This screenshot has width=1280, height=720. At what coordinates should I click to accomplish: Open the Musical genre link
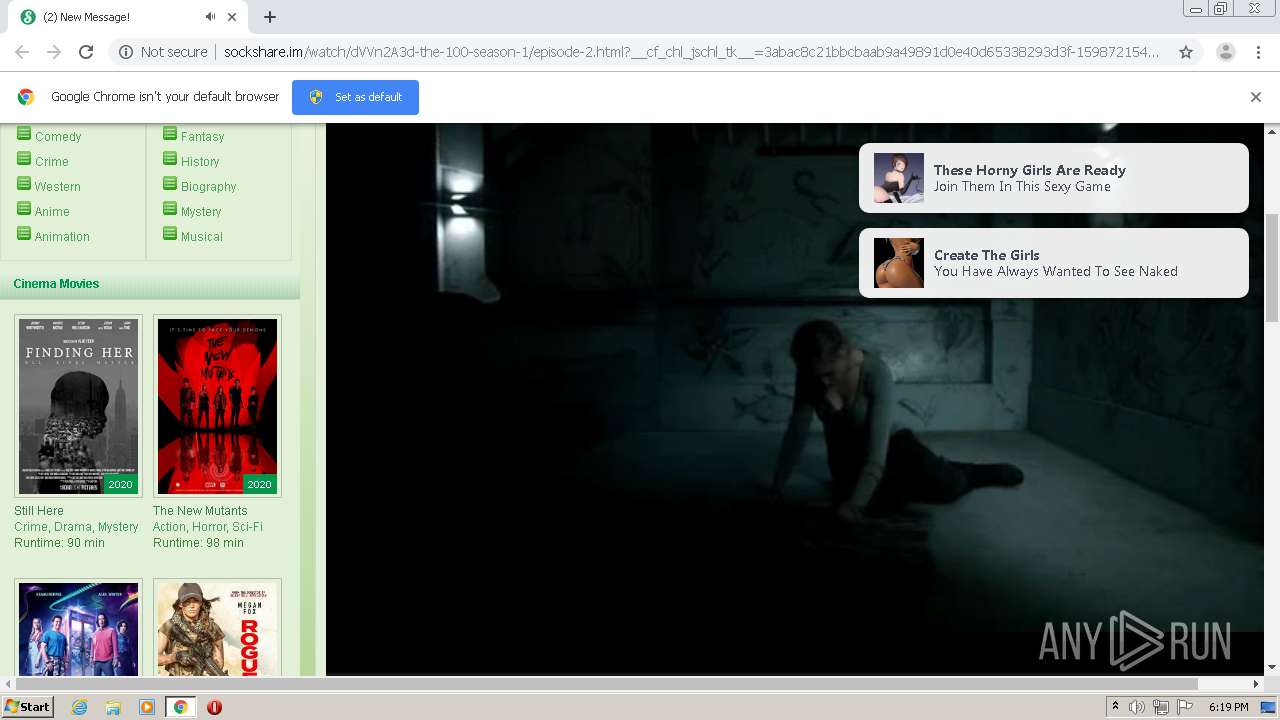[x=202, y=237]
